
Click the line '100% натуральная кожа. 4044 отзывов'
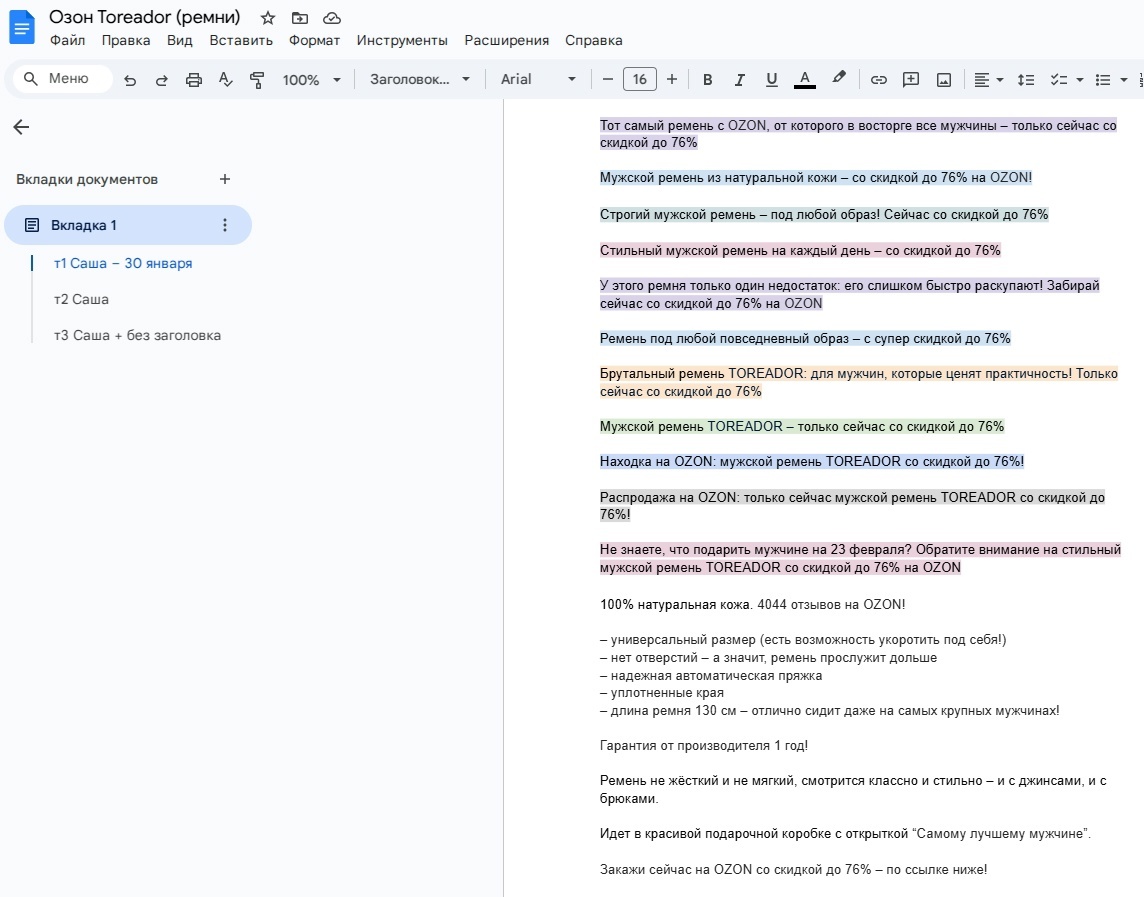tap(752, 604)
